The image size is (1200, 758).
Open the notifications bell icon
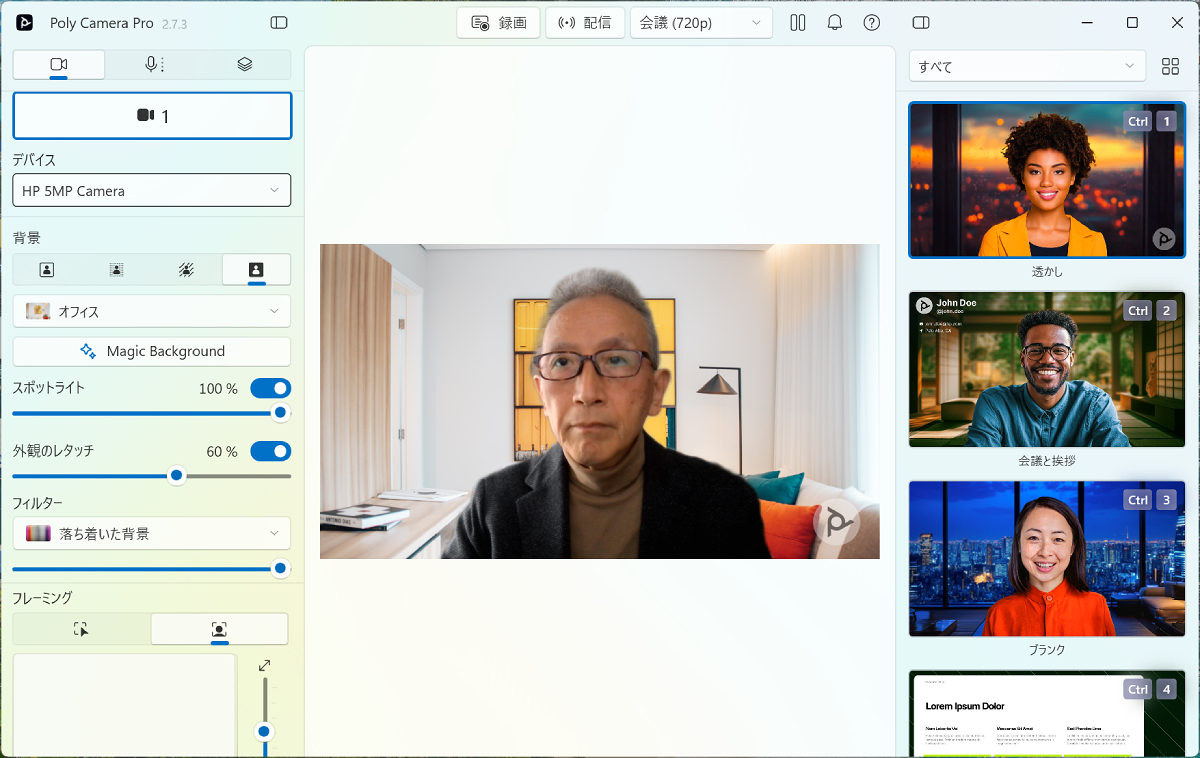pyautogui.click(x=835, y=22)
